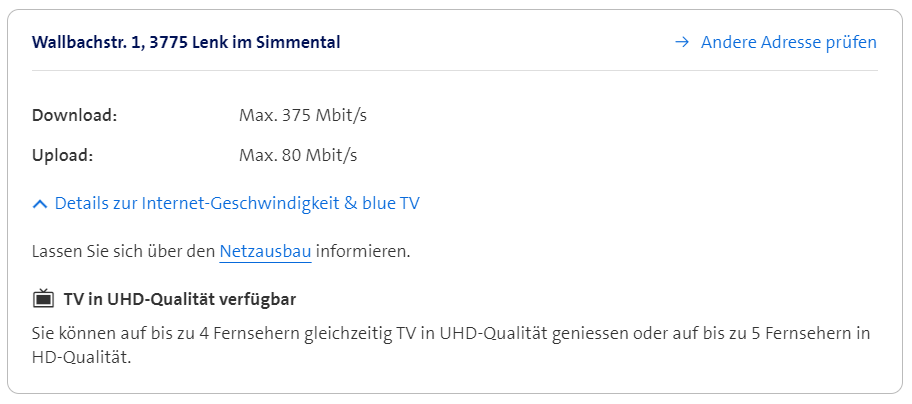This screenshot has height=404, width=912.
Task: Click the word informieren after Netzausbau
Action: [x=363, y=252]
